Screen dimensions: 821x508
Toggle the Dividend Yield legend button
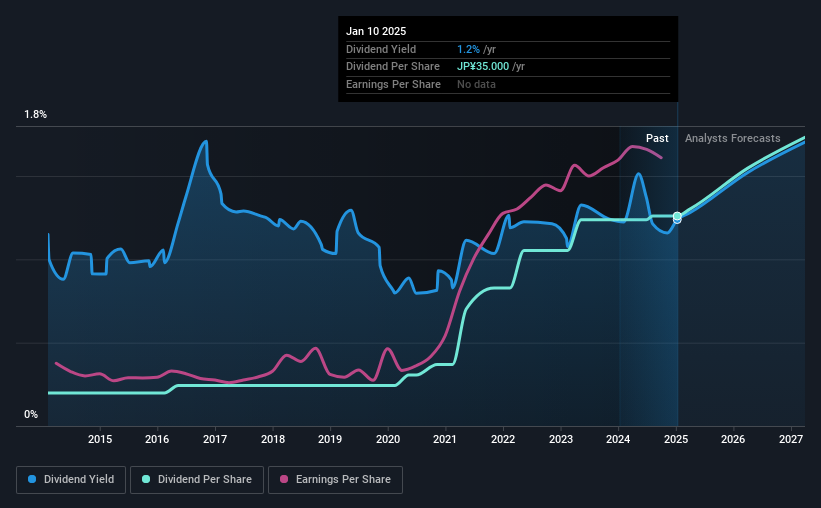[x=71, y=480]
